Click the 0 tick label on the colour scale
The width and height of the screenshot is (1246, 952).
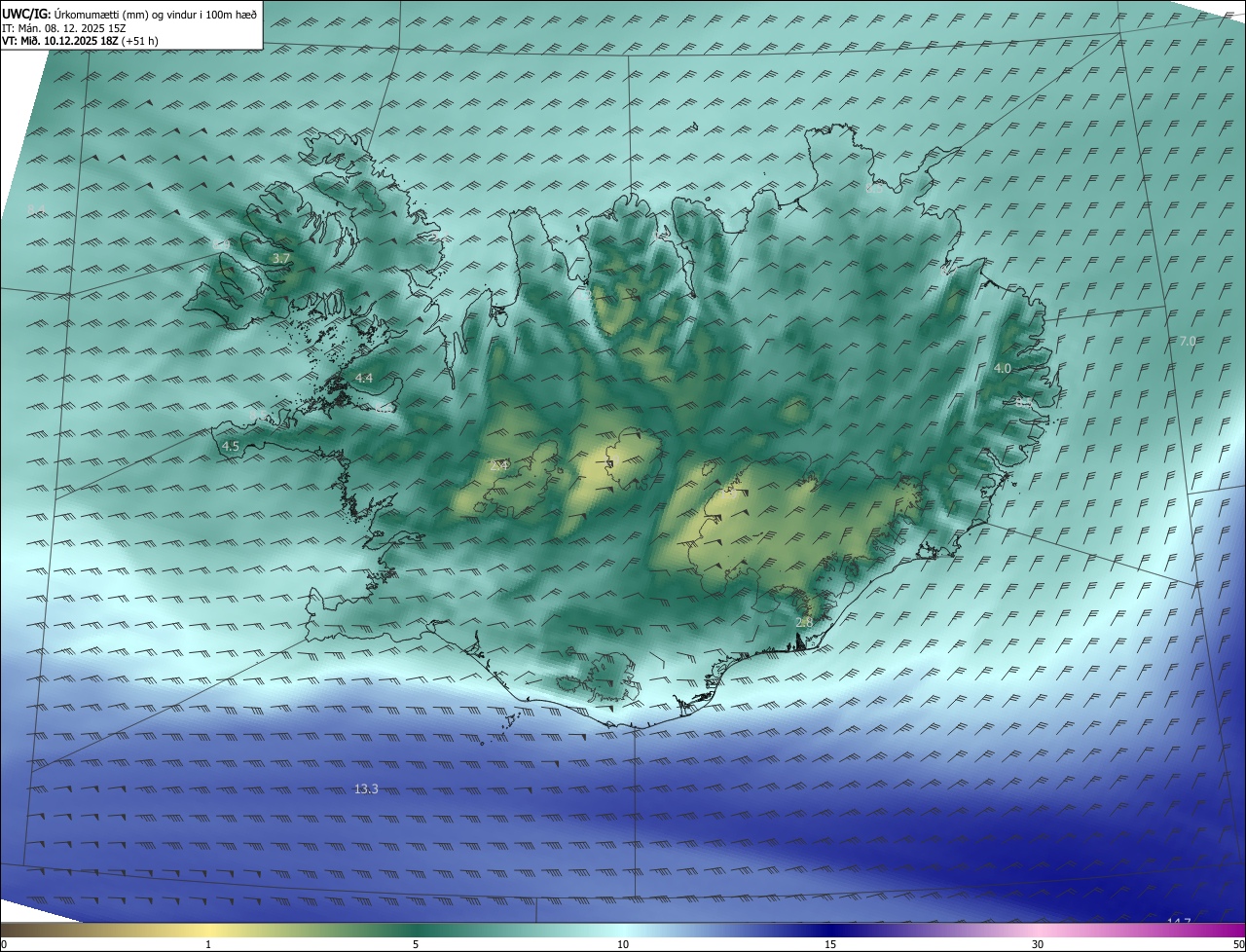click(4, 944)
